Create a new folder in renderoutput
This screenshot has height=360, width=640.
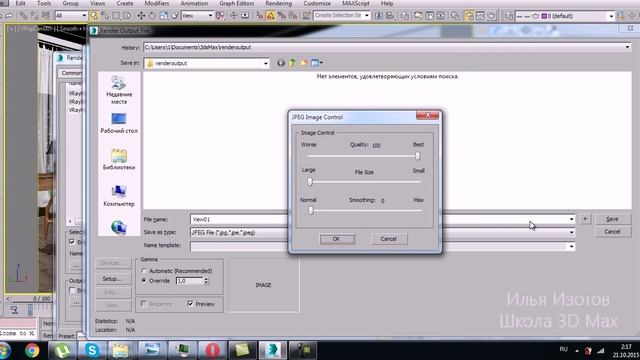point(303,63)
